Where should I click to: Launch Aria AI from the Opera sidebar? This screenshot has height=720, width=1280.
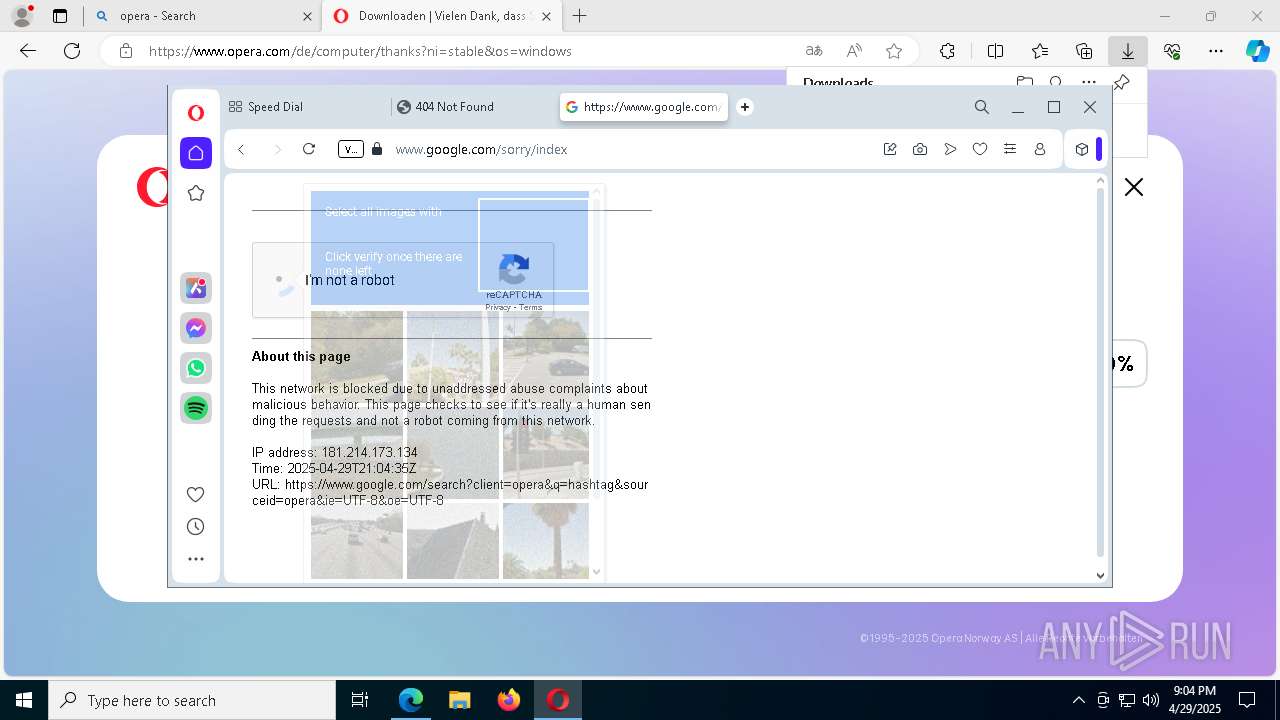tap(196, 288)
